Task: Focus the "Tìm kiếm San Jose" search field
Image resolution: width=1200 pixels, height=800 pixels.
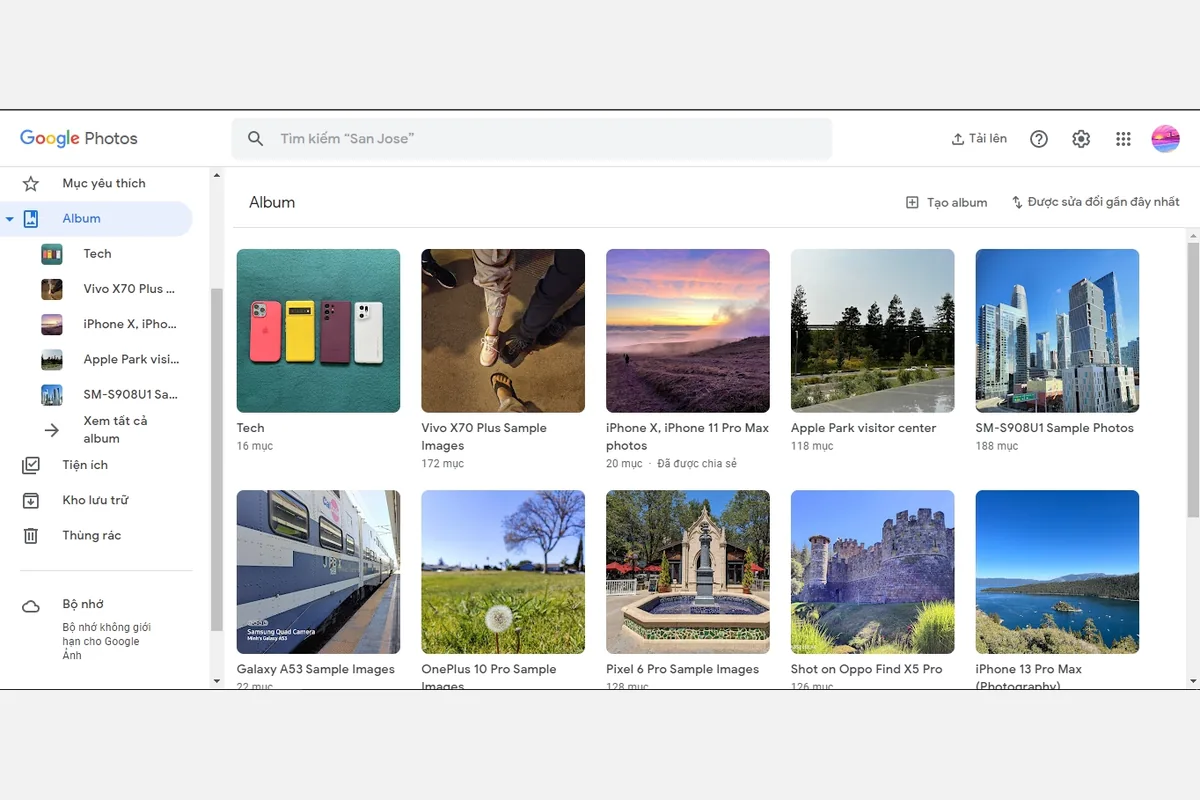Action: (x=532, y=139)
